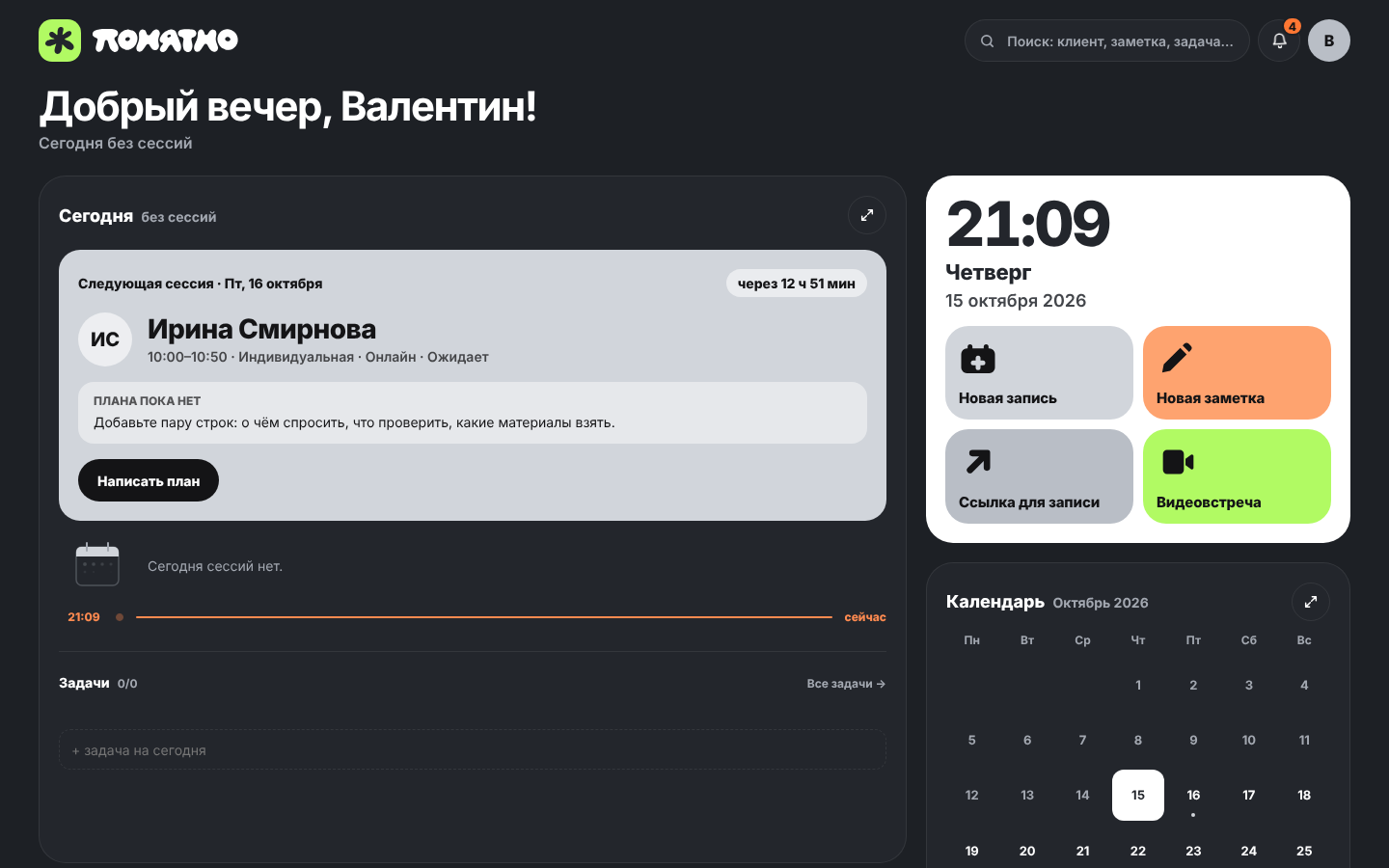Click the task input for today

(x=473, y=749)
